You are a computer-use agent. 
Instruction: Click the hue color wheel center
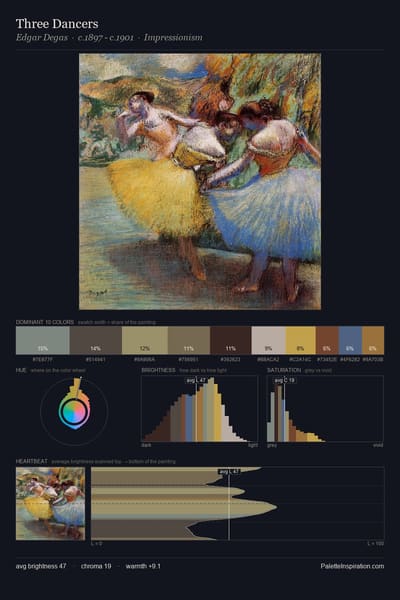coord(74,411)
